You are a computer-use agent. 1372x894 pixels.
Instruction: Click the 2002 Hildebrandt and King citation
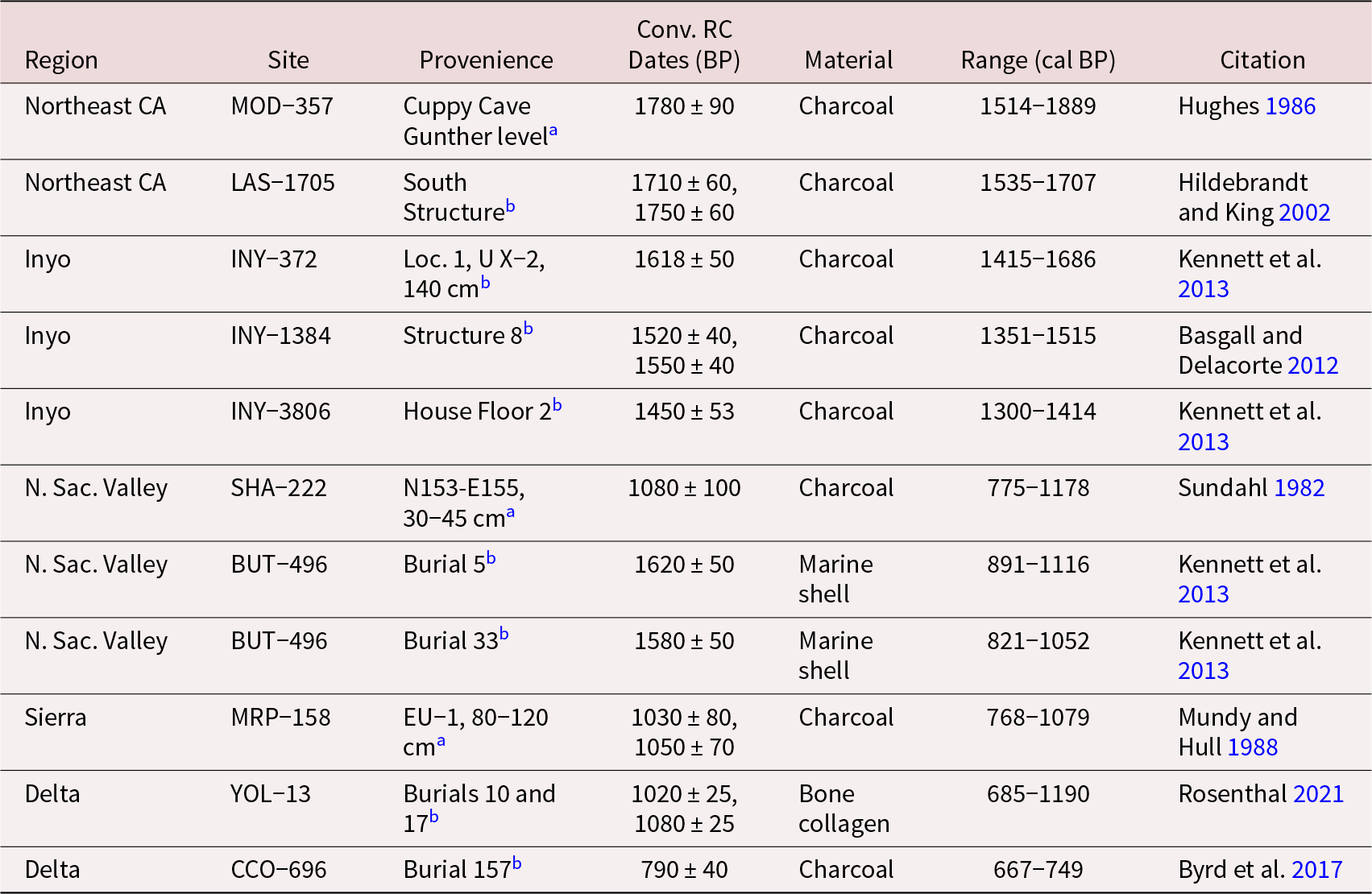coord(1304,213)
